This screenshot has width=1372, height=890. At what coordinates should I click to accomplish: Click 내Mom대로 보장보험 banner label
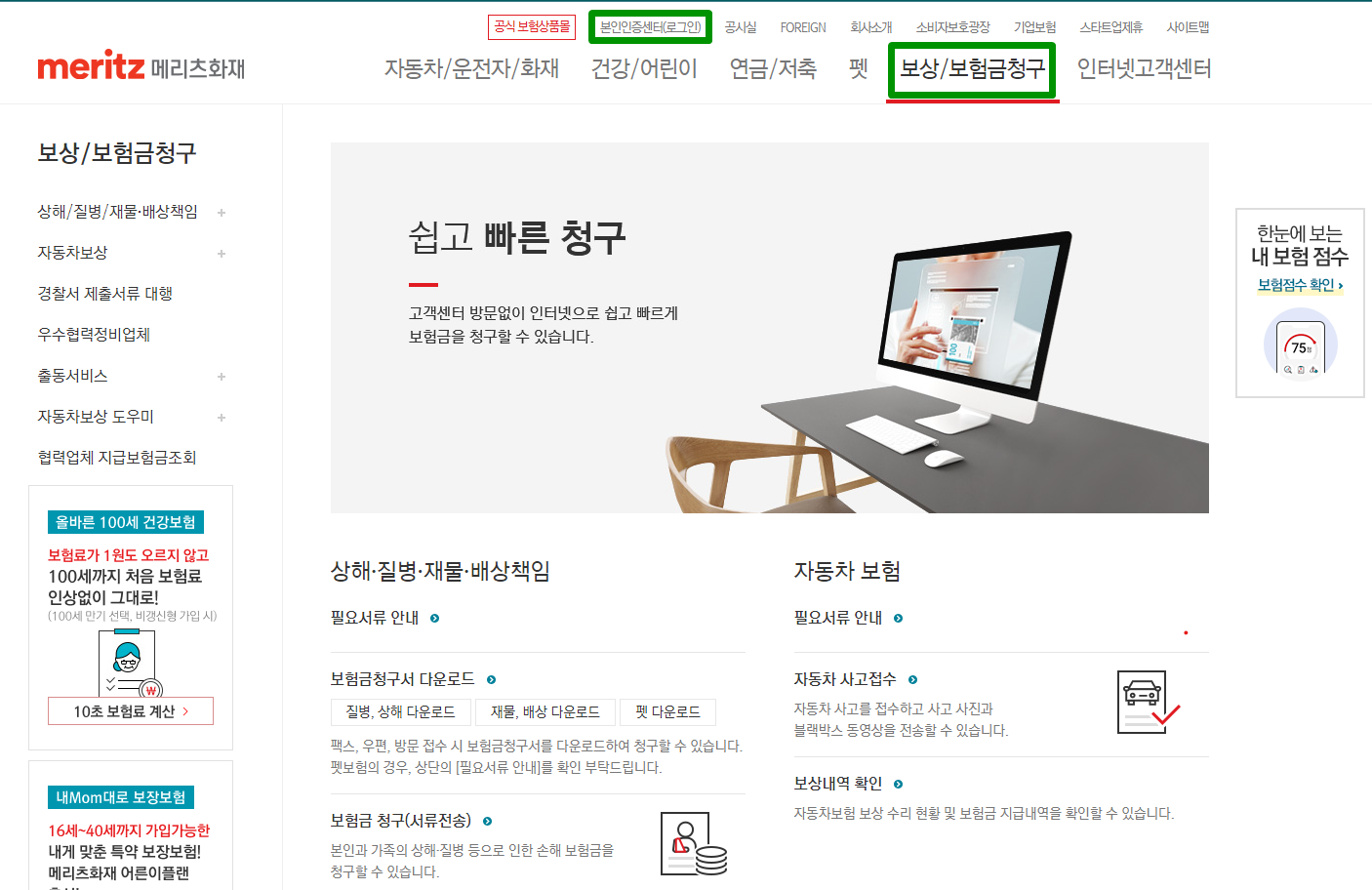(121, 797)
